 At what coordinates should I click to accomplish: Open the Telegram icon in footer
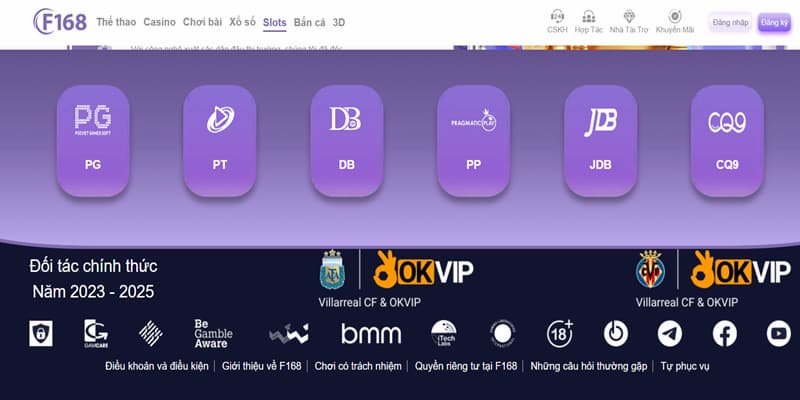(670, 333)
